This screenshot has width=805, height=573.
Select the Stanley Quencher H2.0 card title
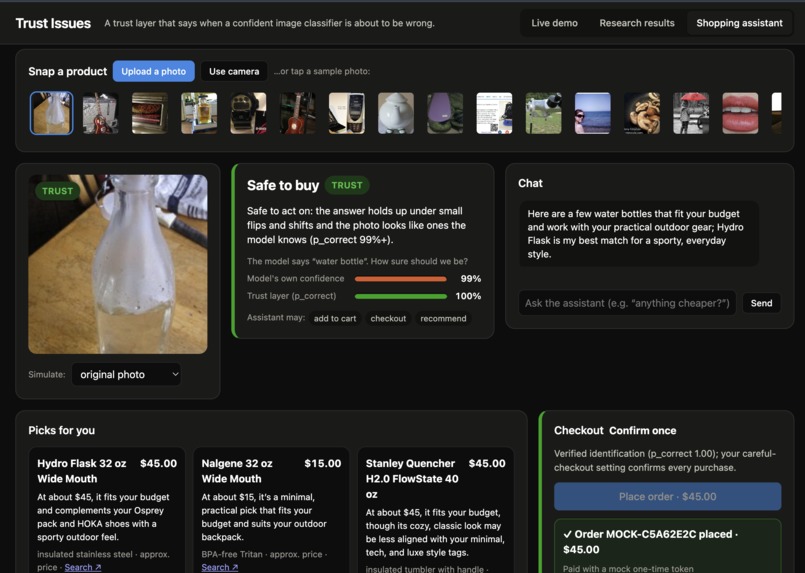coord(412,479)
